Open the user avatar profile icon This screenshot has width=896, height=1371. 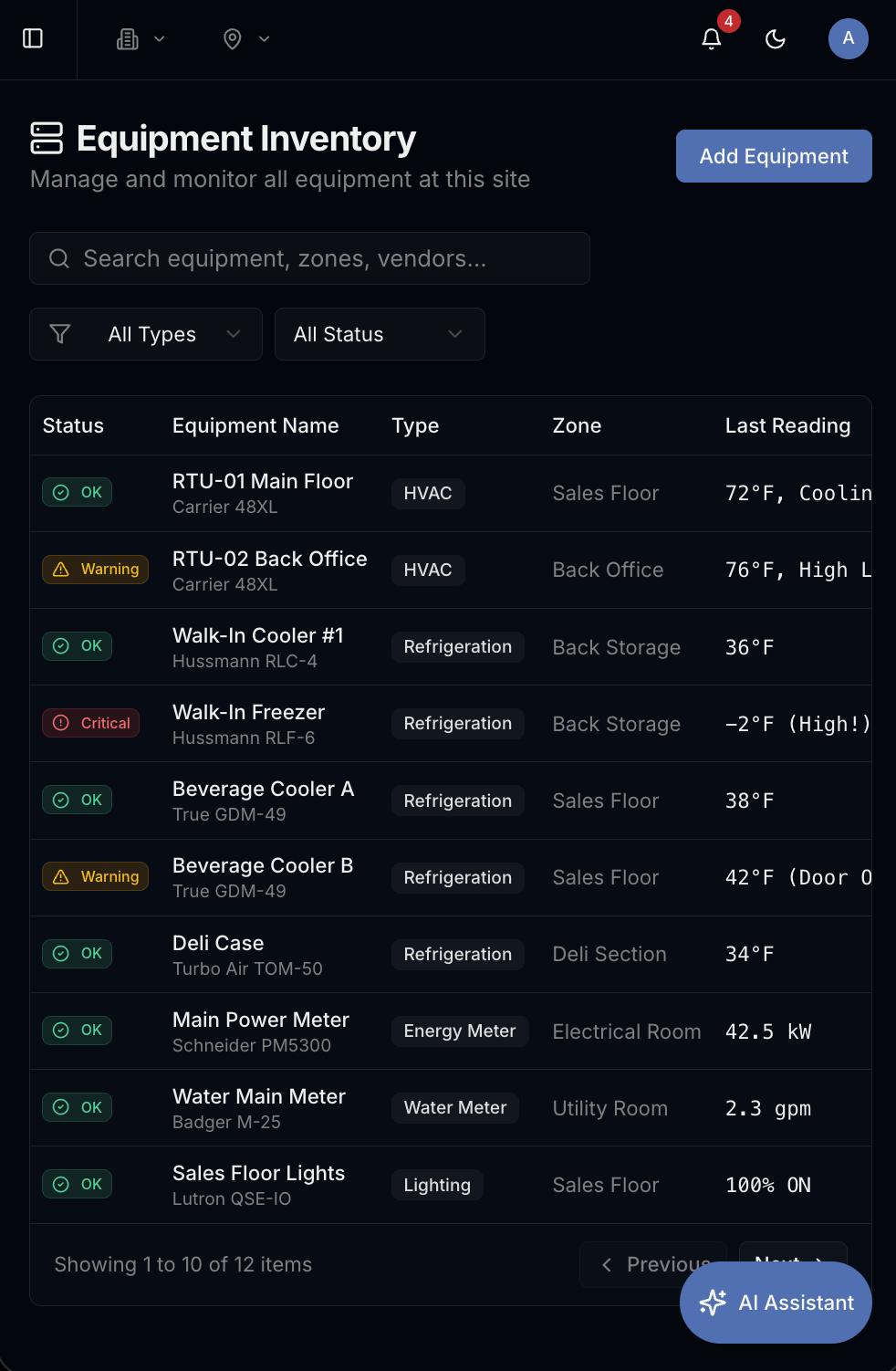click(848, 39)
